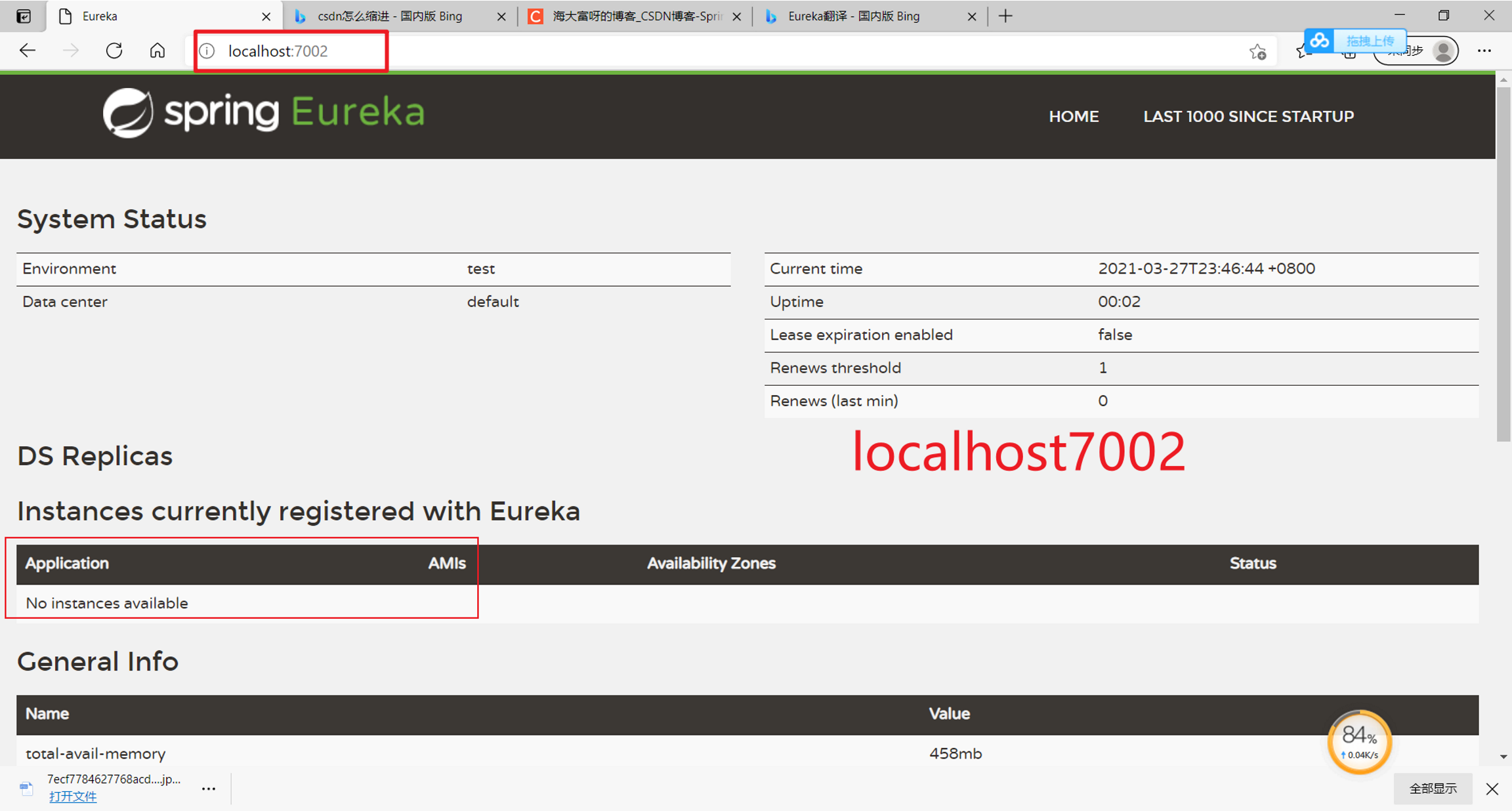Click the browser back arrow
This screenshot has height=811, width=1512.
pos(28,51)
